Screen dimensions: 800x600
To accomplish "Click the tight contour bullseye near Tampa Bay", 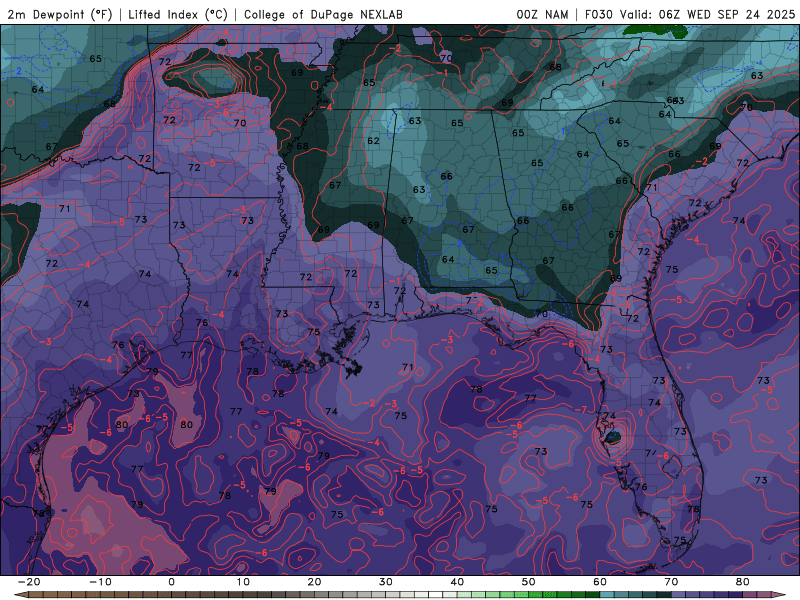I will click(x=613, y=437).
